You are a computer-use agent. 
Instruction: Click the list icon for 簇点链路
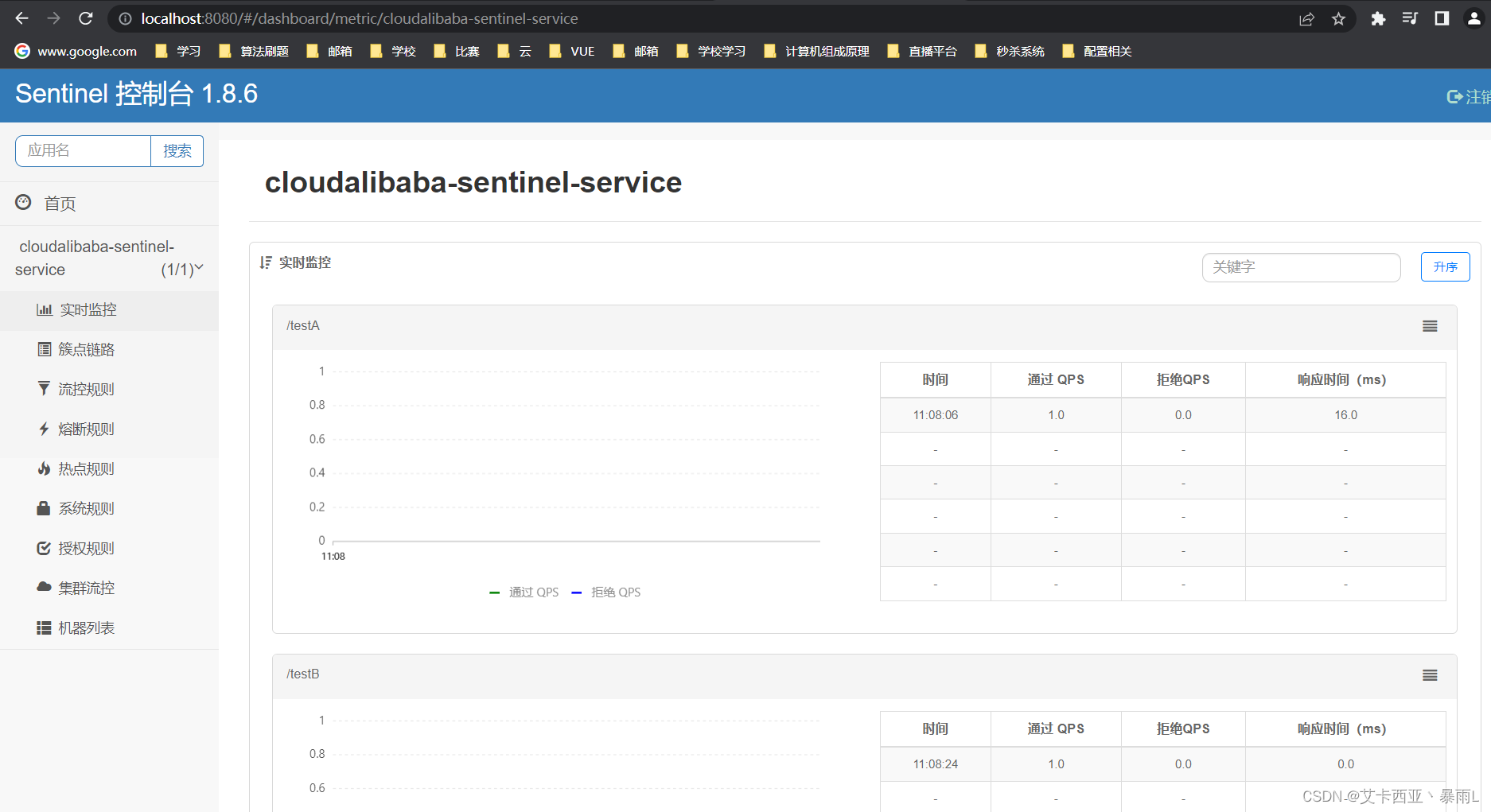tap(45, 349)
